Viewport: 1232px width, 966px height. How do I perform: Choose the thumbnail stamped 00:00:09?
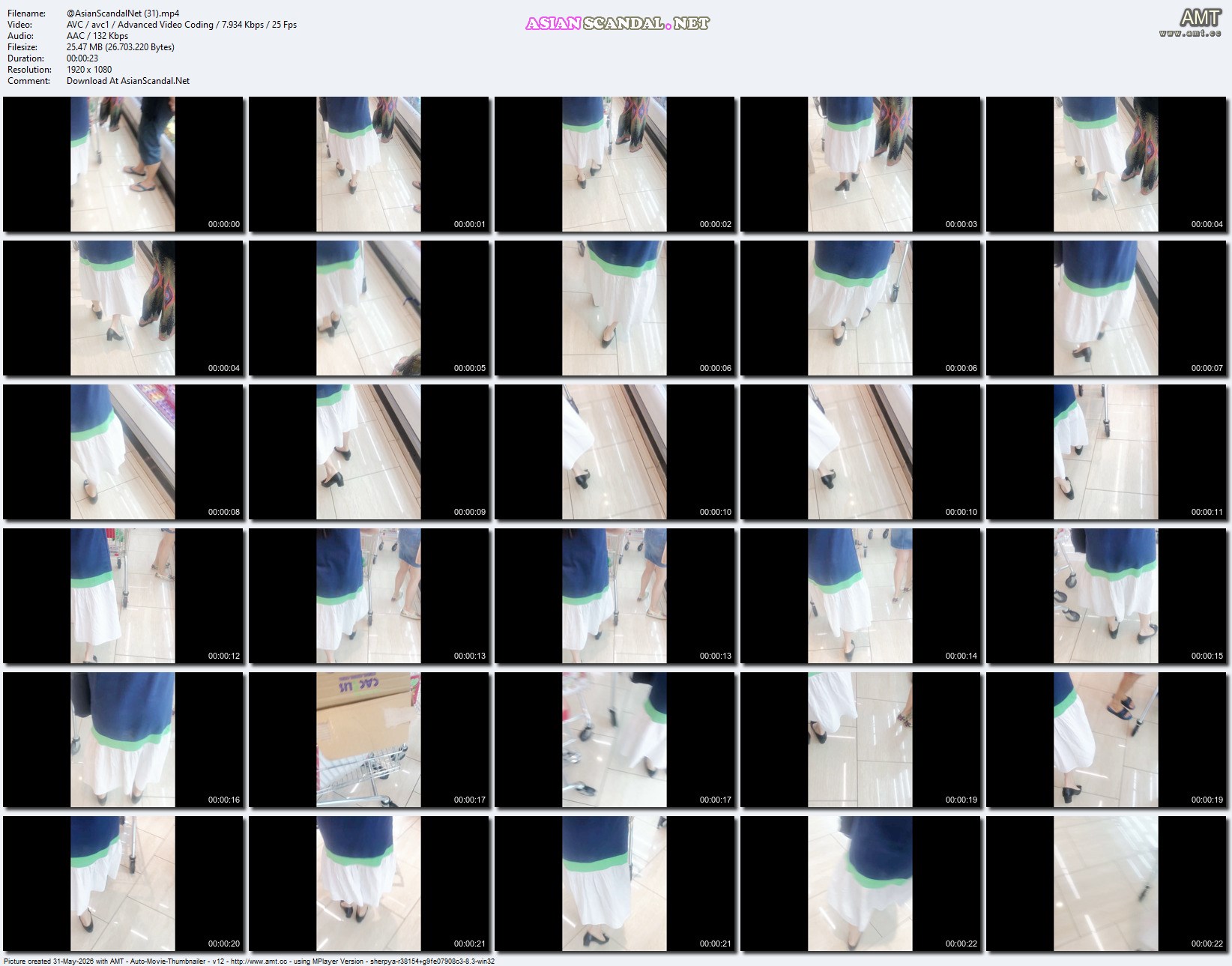pyautogui.click(x=369, y=452)
